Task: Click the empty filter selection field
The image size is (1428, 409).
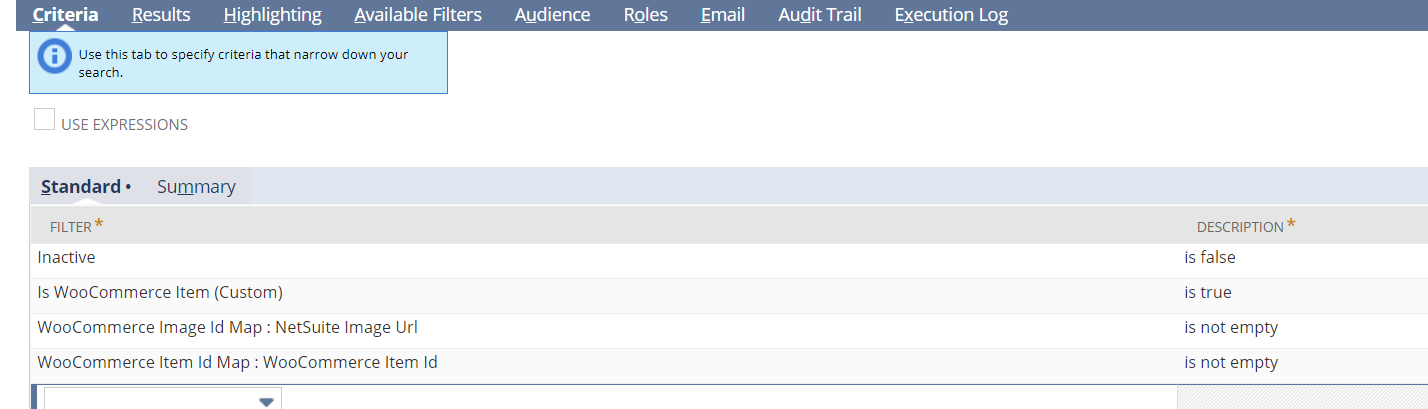Action: pyautogui.click(x=150, y=400)
